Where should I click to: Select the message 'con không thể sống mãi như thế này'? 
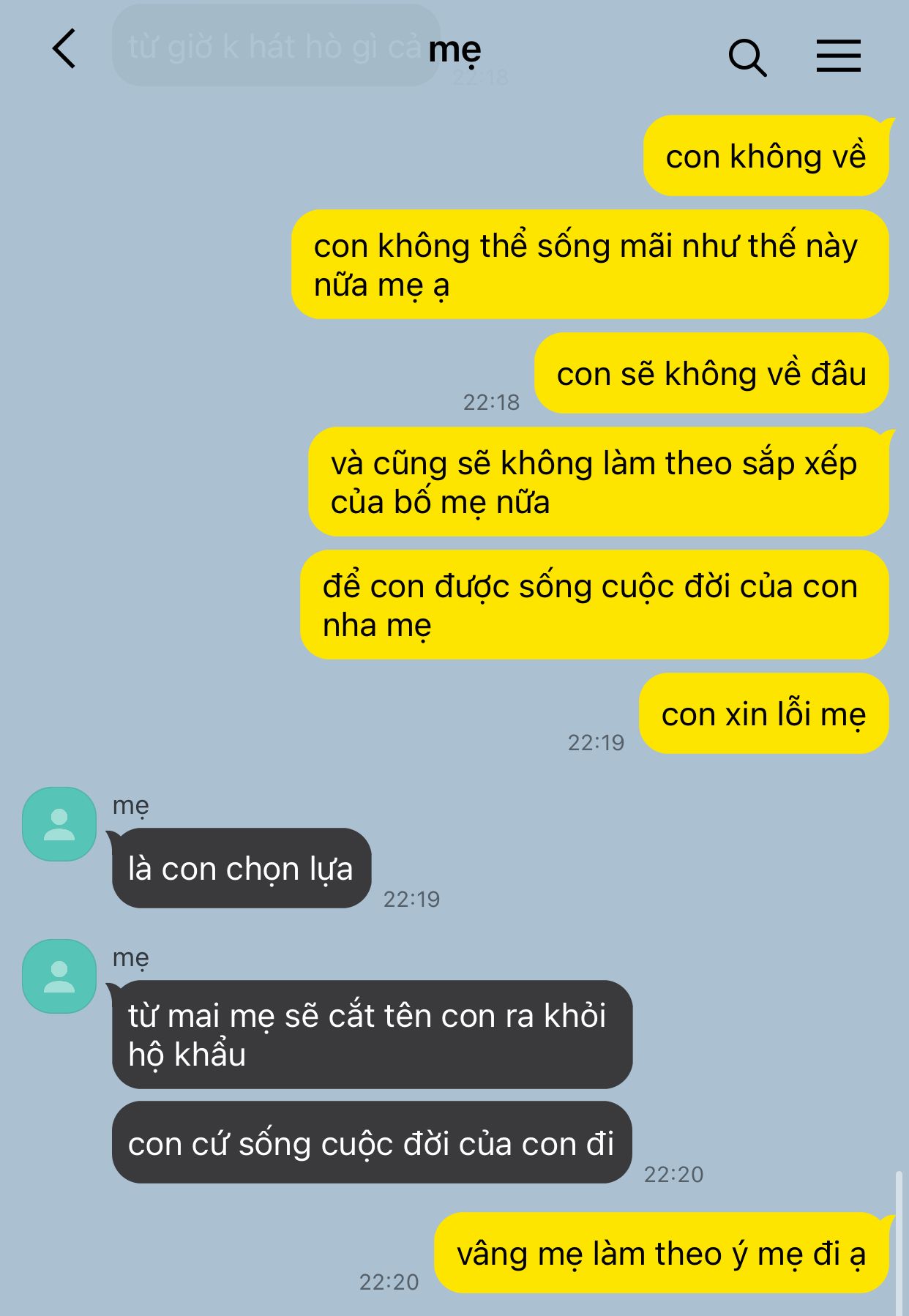tap(590, 264)
